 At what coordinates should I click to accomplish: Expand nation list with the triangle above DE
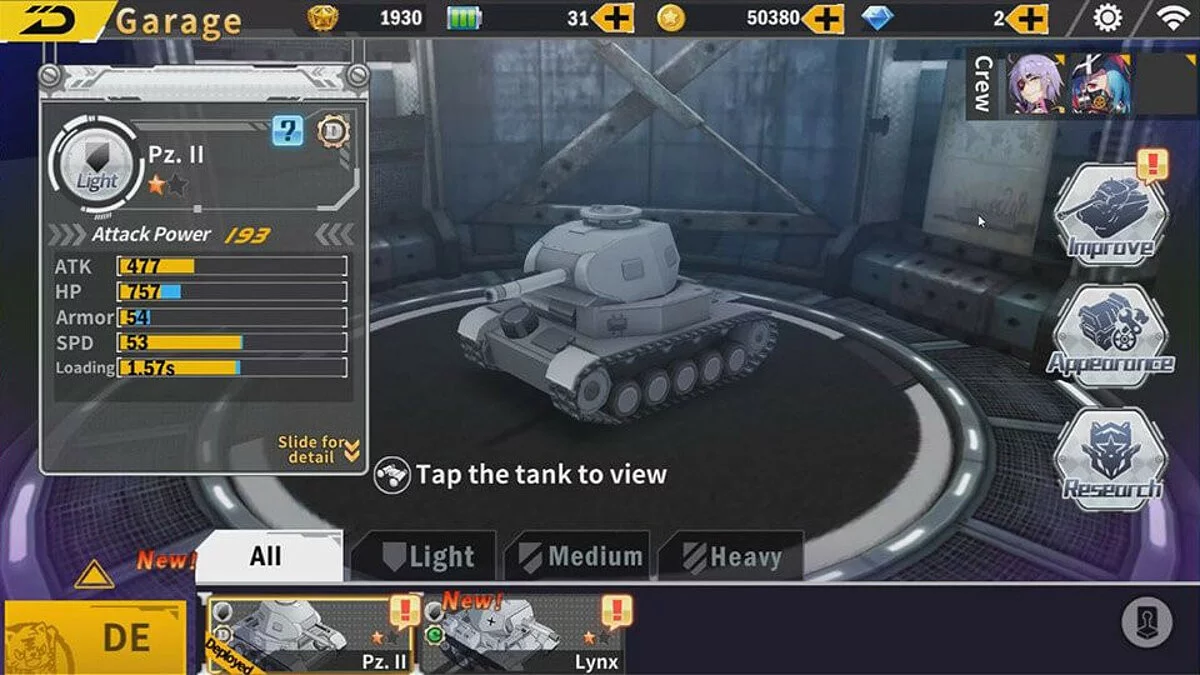pos(94,574)
